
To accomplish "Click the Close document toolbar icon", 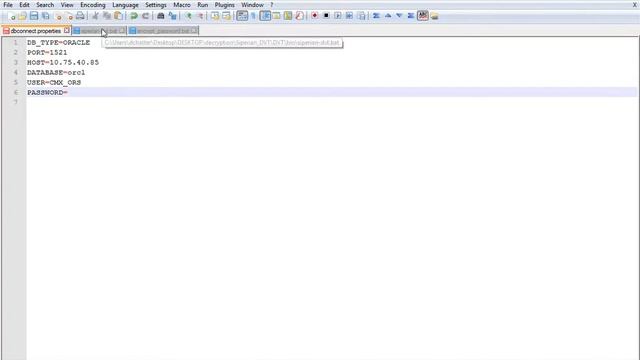I will click(58, 16).
